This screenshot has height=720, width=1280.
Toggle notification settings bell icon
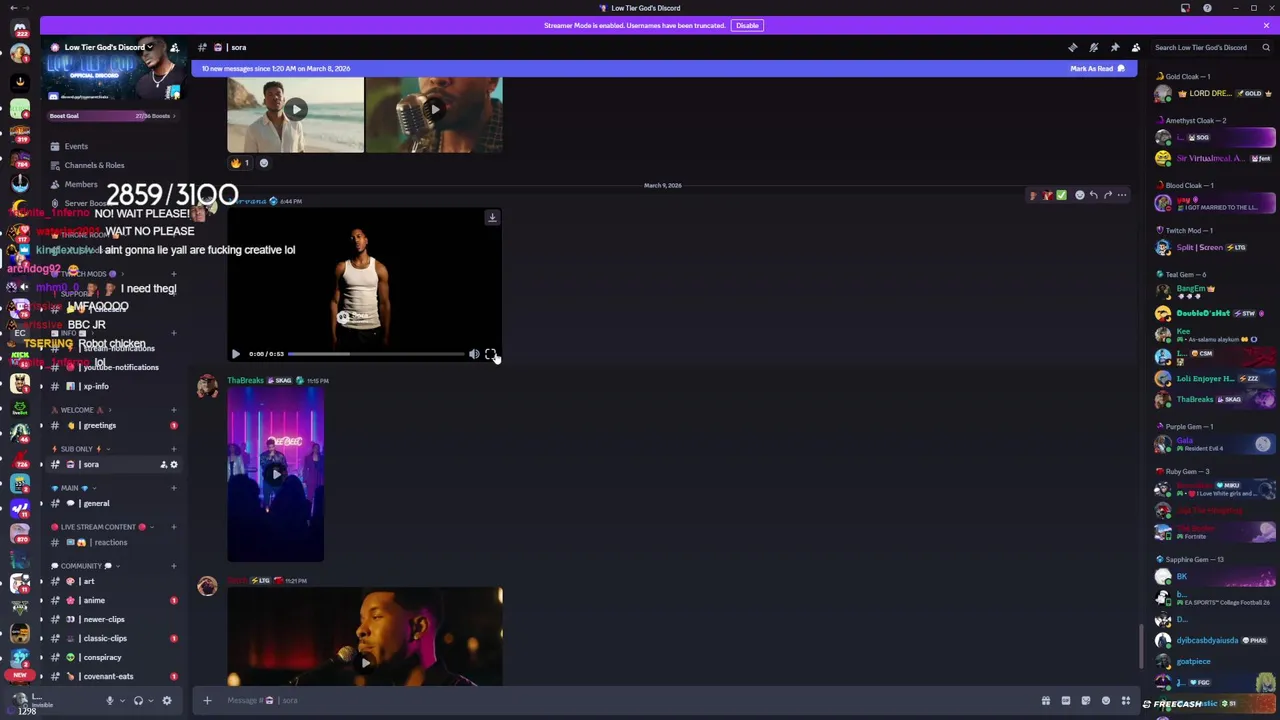pos(1094,47)
